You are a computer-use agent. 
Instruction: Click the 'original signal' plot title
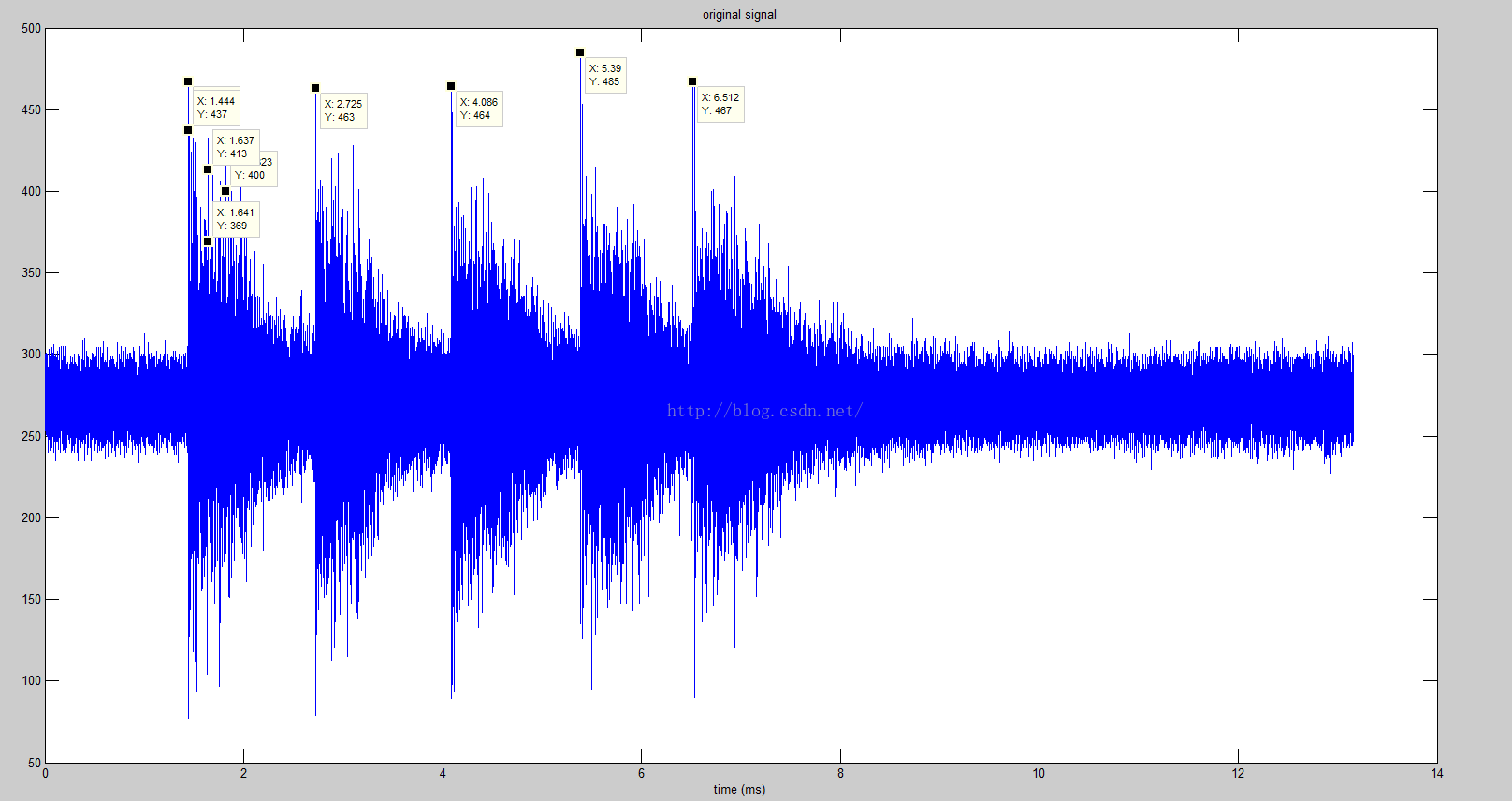coord(739,14)
